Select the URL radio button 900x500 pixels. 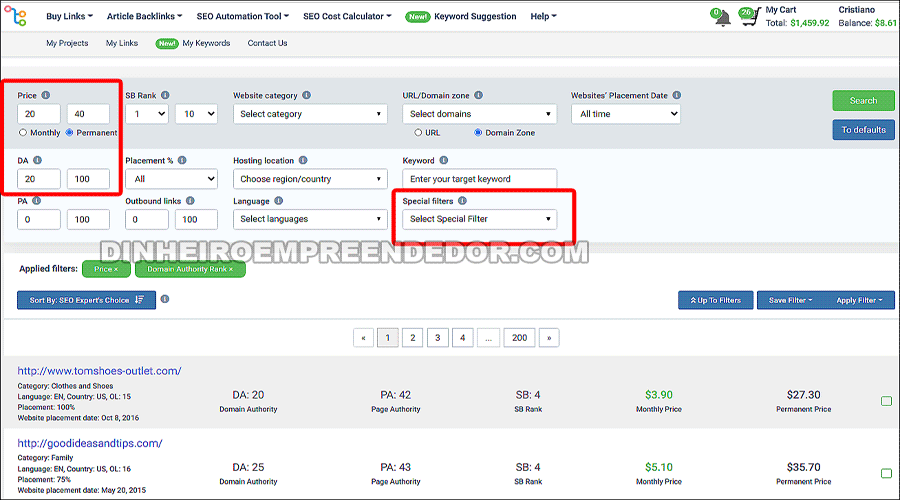point(418,132)
